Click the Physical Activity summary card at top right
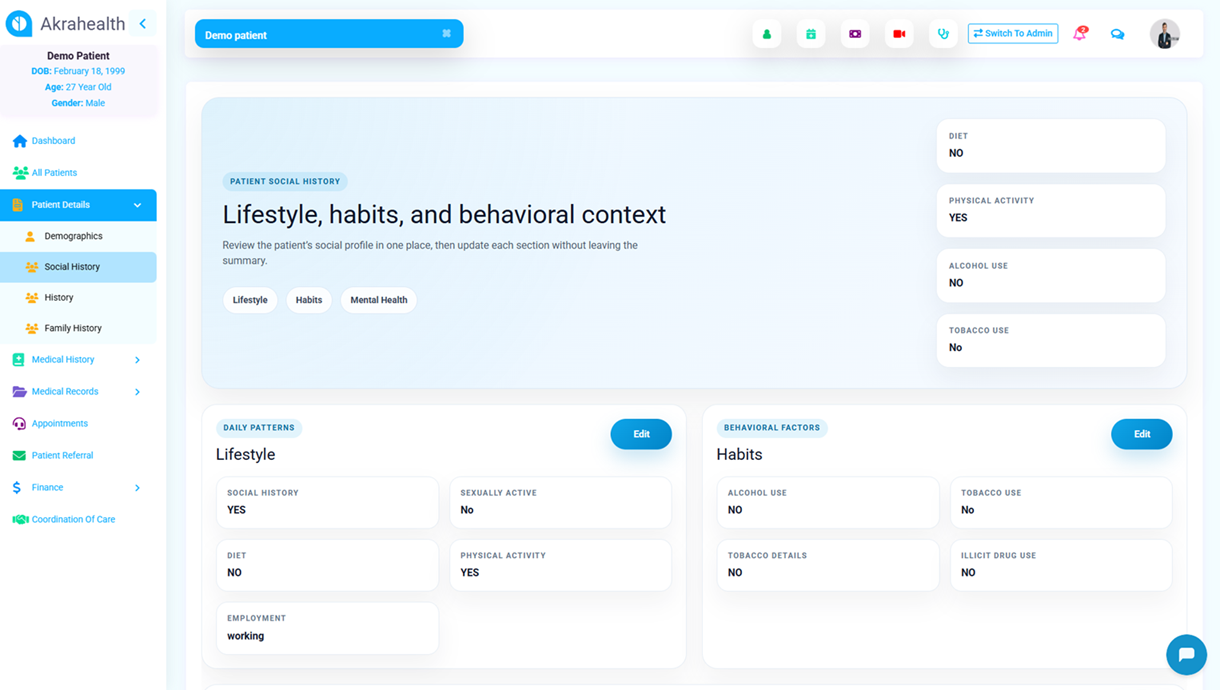The width and height of the screenshot is (1220, 690). pos(1051,210)
